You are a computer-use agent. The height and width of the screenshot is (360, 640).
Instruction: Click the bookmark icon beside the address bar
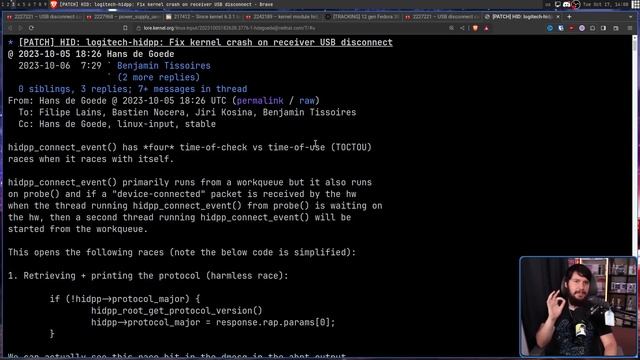tap(125, 28)
